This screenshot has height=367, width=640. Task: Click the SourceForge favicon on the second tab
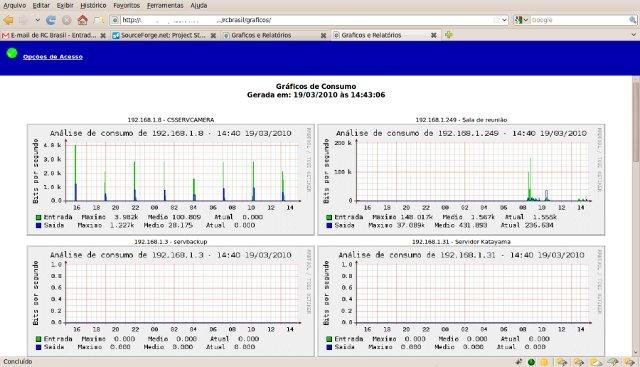116,36
